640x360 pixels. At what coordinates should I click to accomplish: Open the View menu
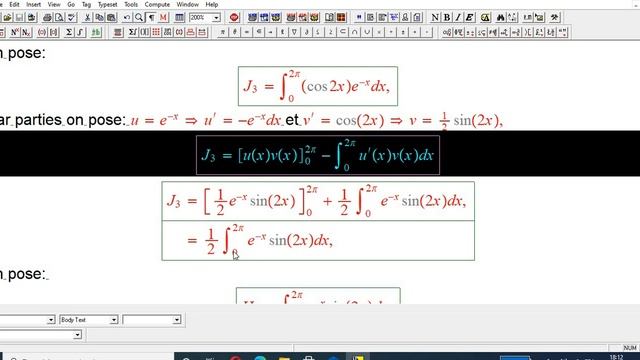point(54,4)
